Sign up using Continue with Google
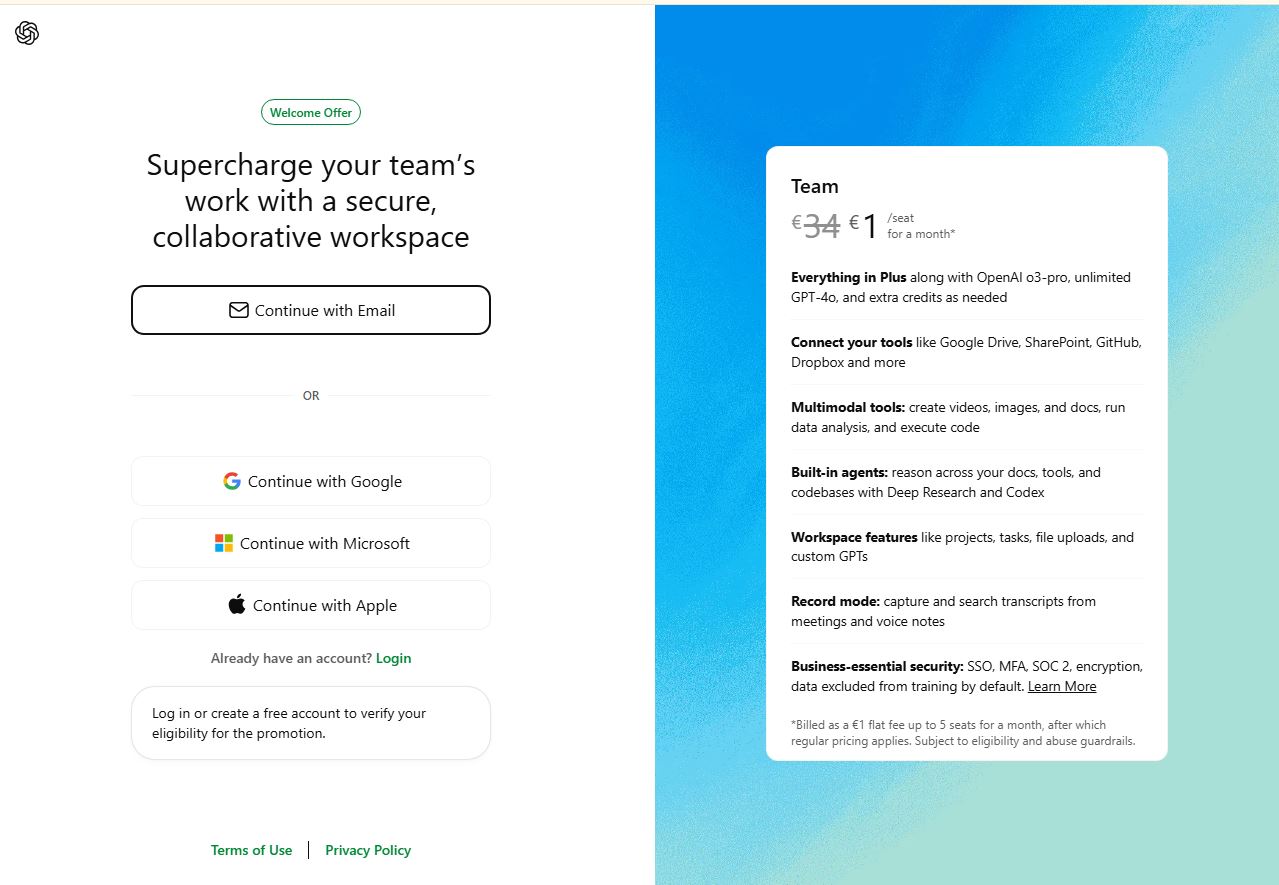This screenshot has width=1279, height=885. click(x=311, y=481)
